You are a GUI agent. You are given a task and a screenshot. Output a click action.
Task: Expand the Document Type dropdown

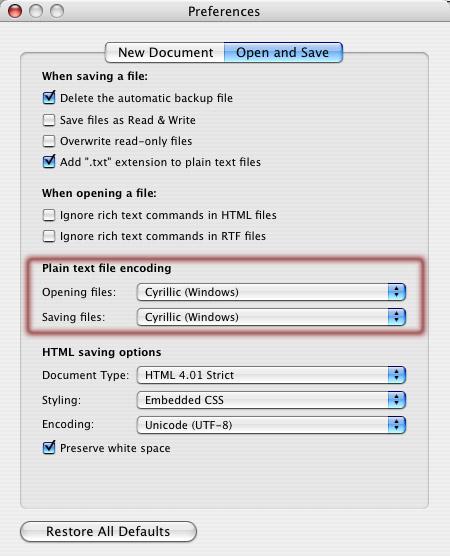pos(271,375)
